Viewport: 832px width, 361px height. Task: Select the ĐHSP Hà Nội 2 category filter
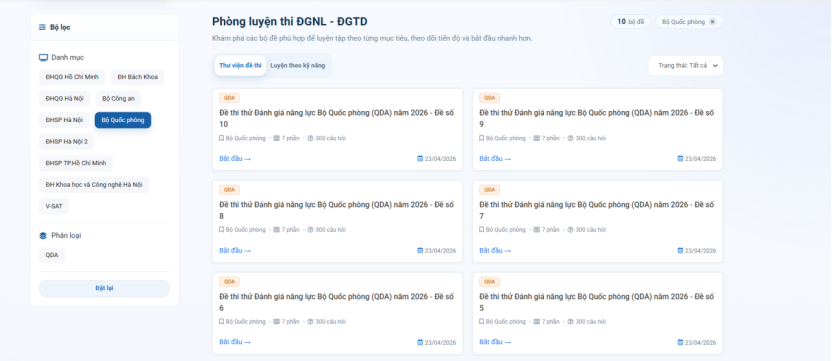tap(66, 142)
